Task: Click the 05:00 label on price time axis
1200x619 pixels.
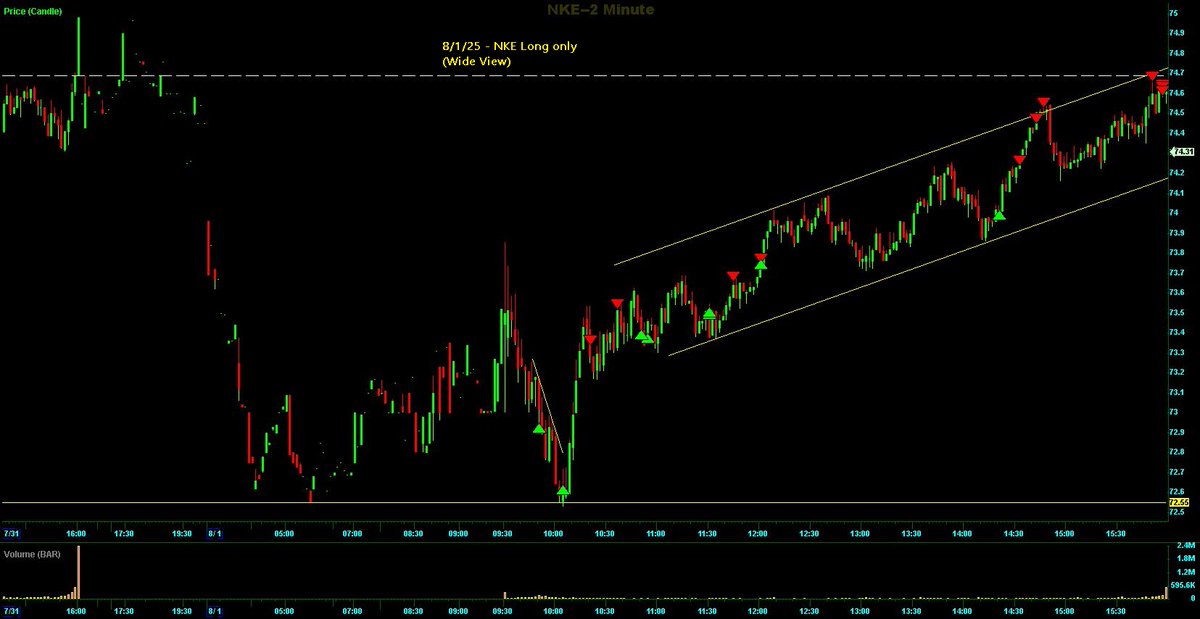Action: click(x=283, y=534)
